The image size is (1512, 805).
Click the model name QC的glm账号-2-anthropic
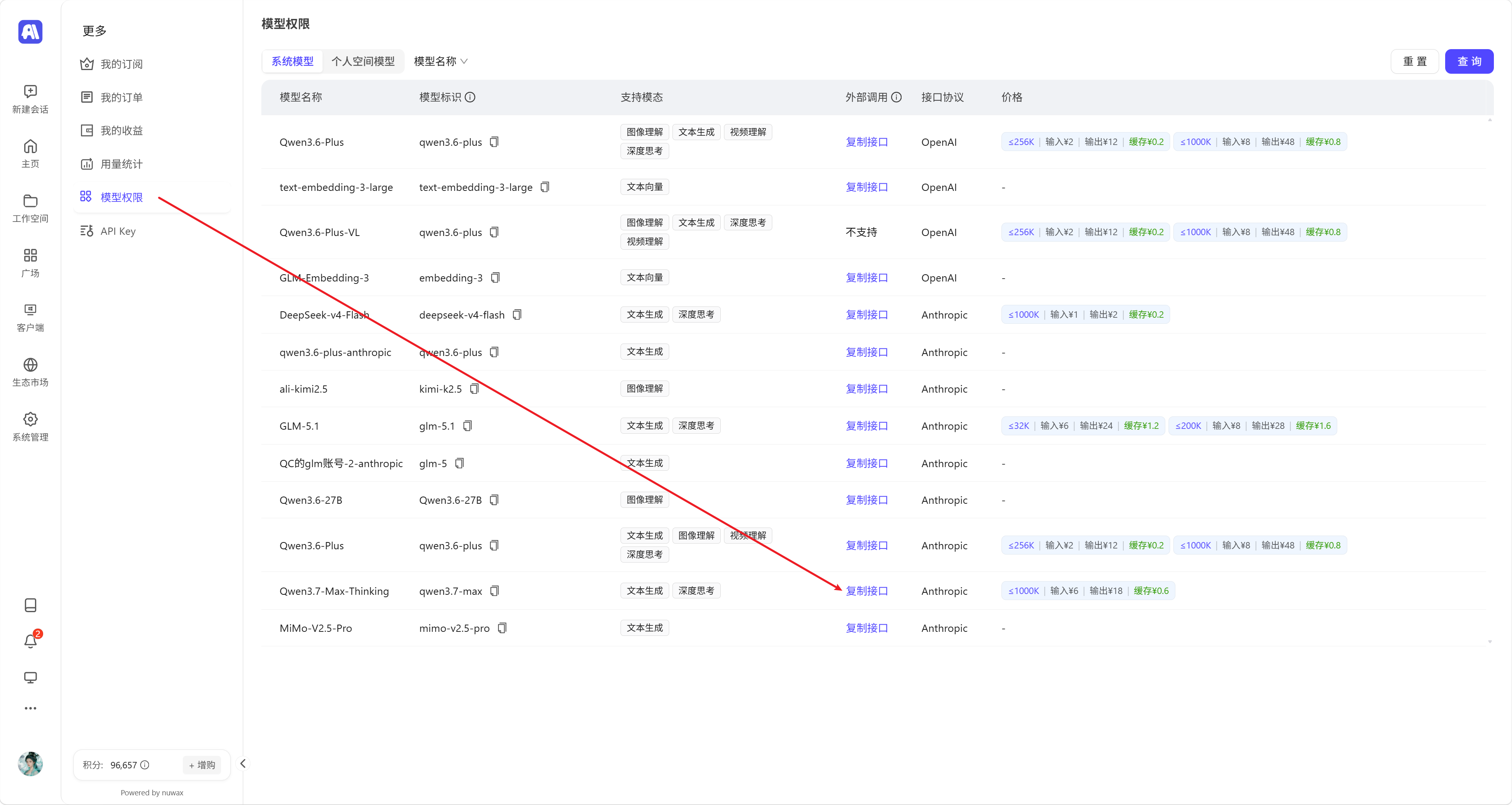(341, 463)
